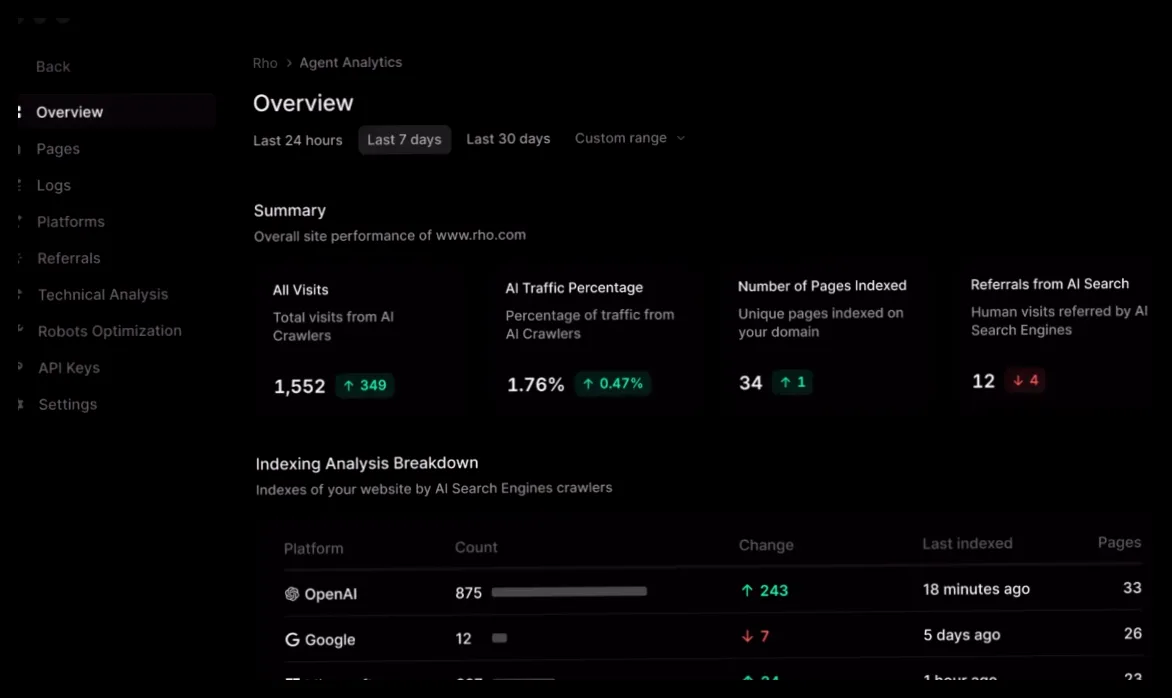Open Pages in the sidebar
This screenshot has height=698, width=1172.
coord(58,149)
